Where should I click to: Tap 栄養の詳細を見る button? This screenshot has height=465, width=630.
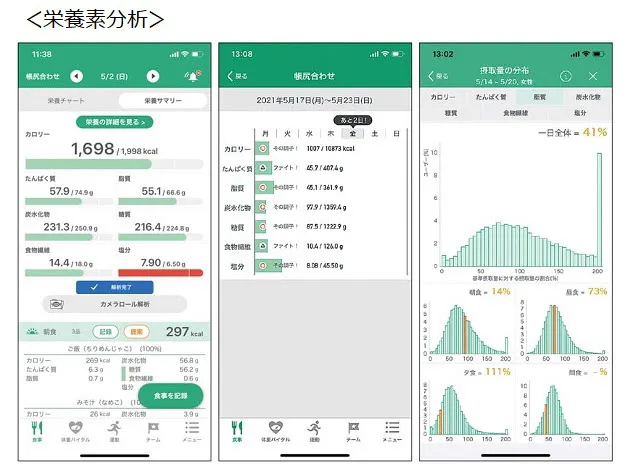pos(115,122)
